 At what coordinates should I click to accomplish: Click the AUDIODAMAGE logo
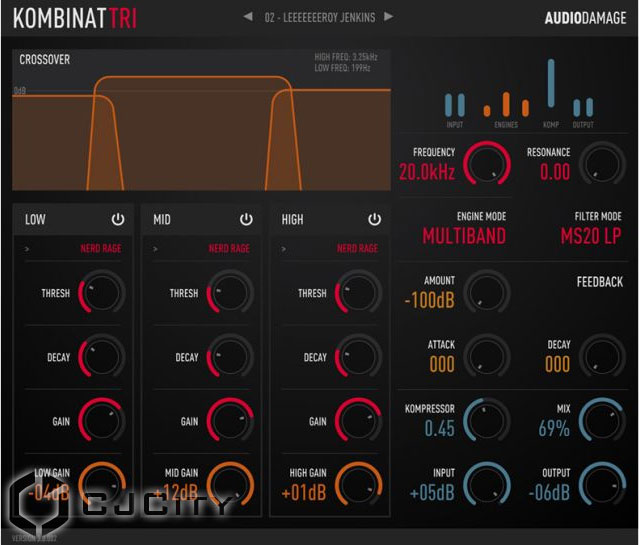(585, 18)
